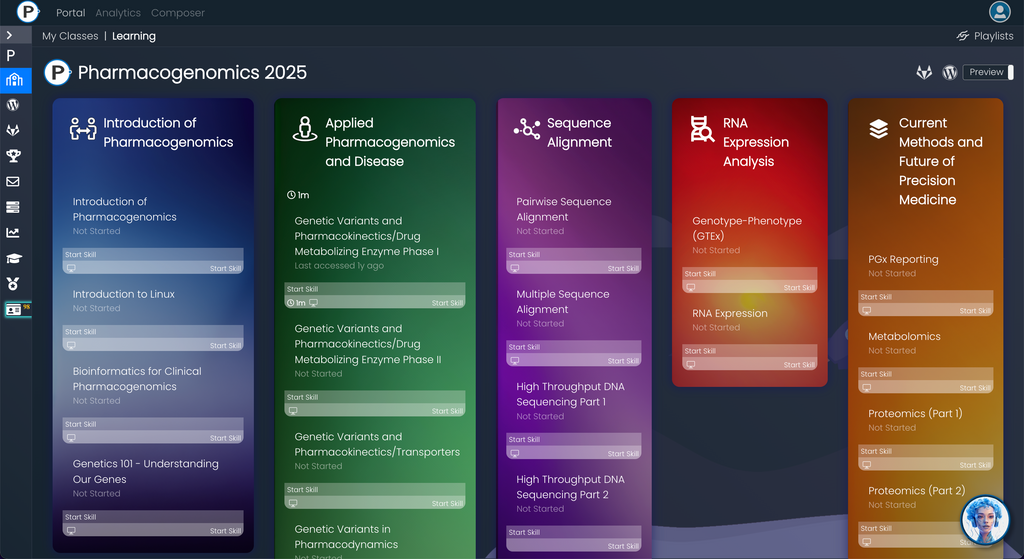The height and width of the screenshot is (559, 1024).
Task: Open the RNA Expression Analysis module title
Action: coord(756,142)
